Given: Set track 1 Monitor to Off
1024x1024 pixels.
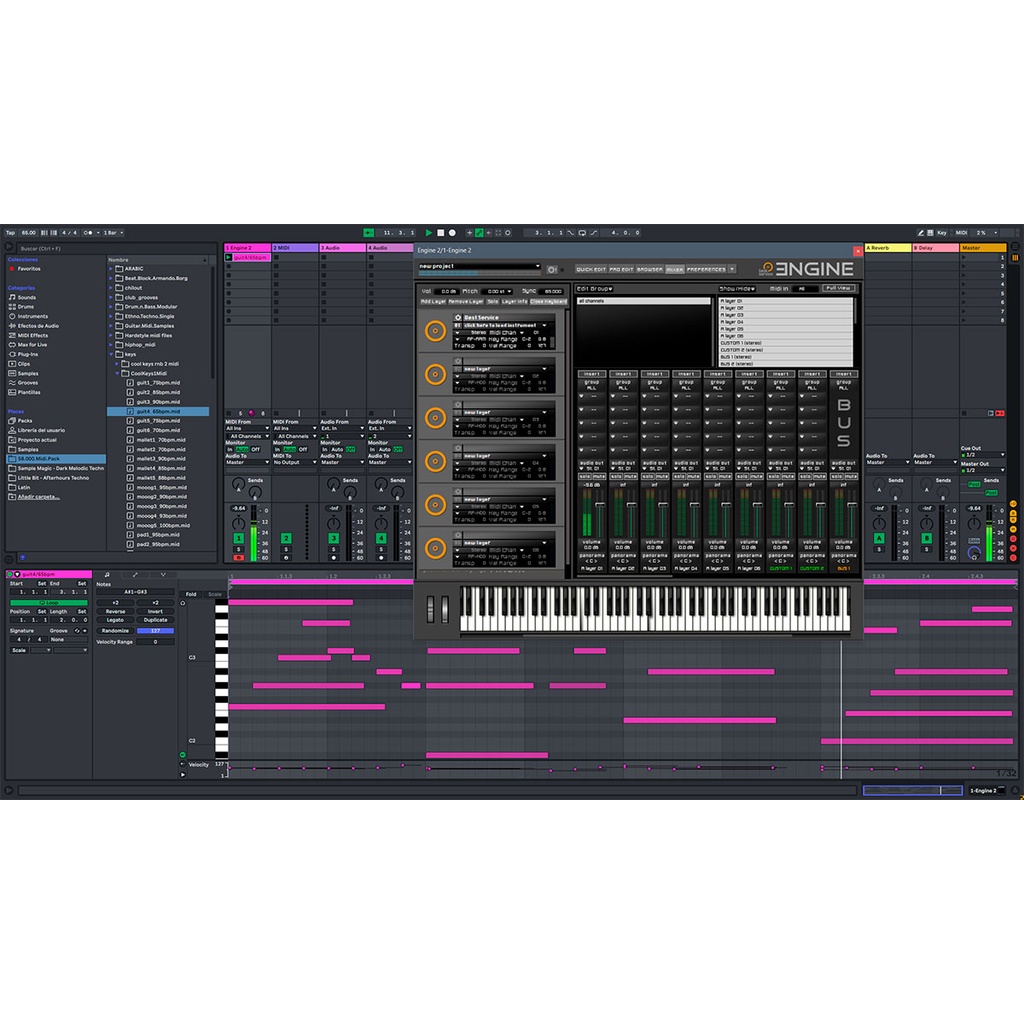Looking at the screenshot, I should 255,449.
